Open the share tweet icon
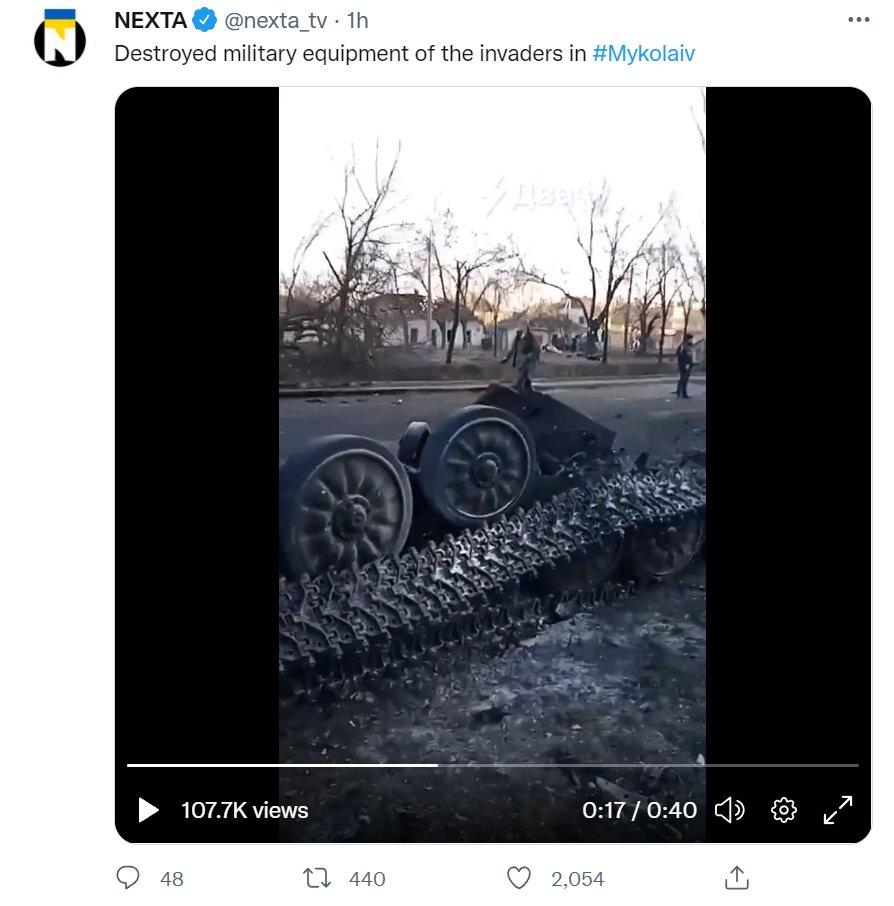The image size is (894, 906). pyautogui.click(x=736, y=877)
